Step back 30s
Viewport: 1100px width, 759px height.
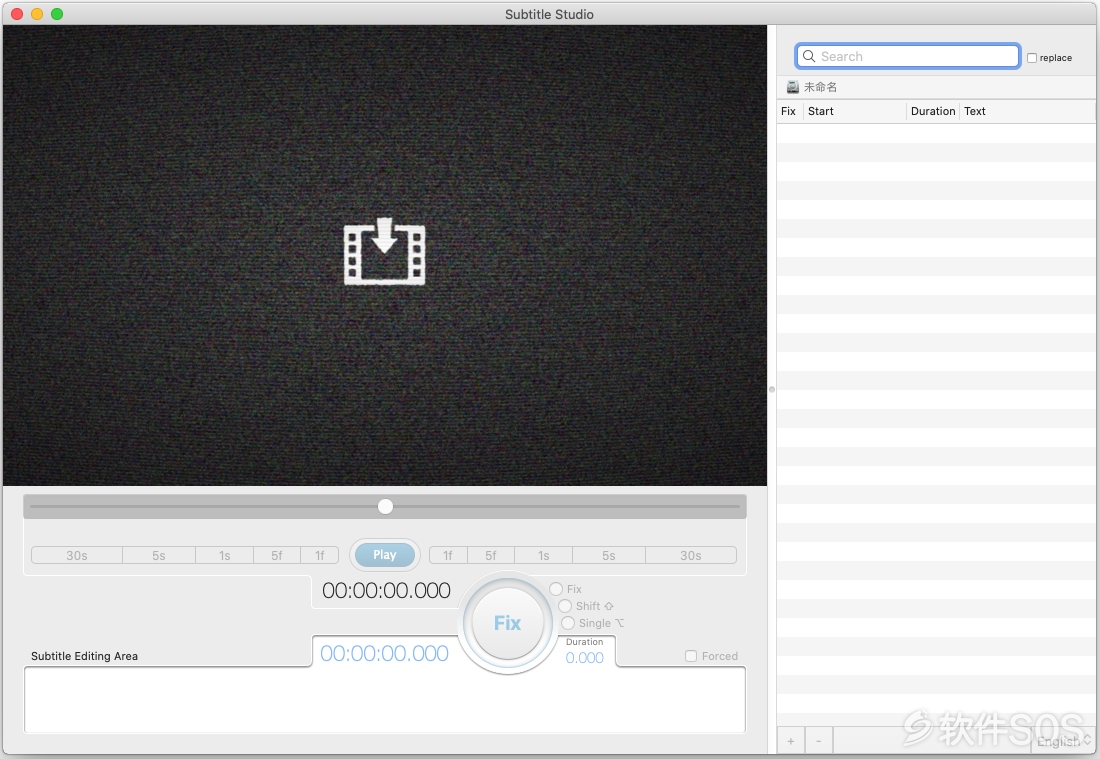pos(77,556)
